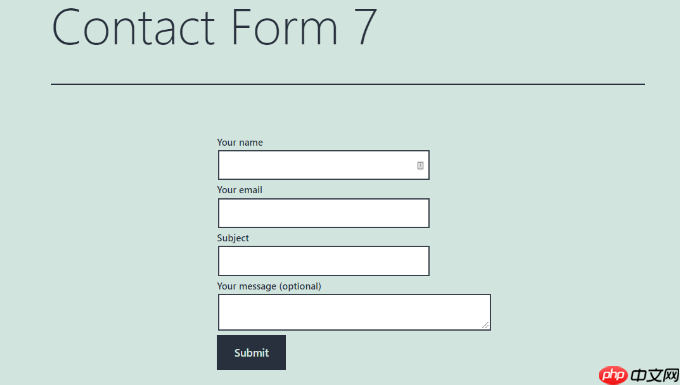680x385 pixels.
Task: Focus the Your name input field
Action: (324, 165)
